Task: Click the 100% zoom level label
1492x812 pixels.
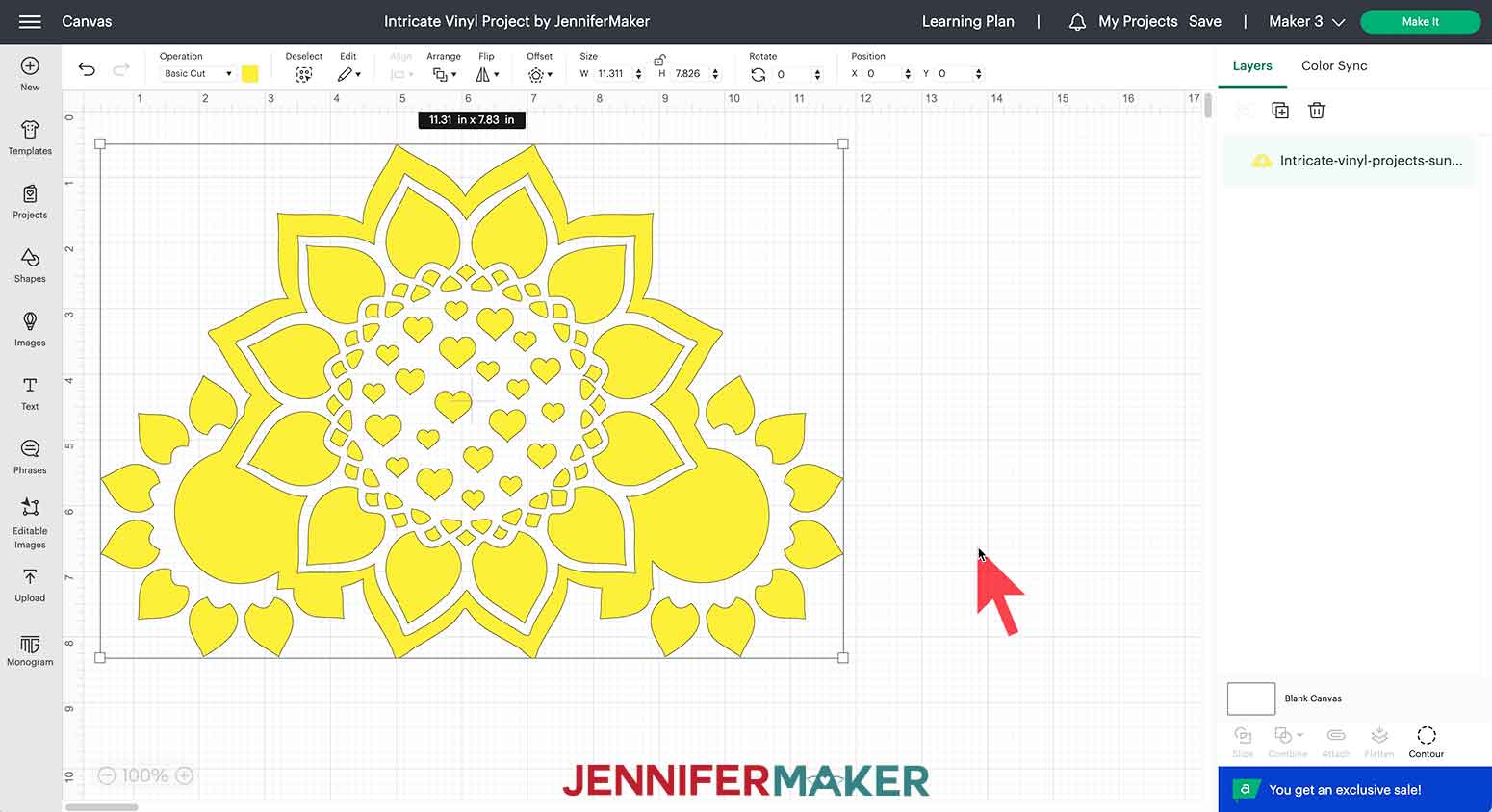Action: coord(145,775)
